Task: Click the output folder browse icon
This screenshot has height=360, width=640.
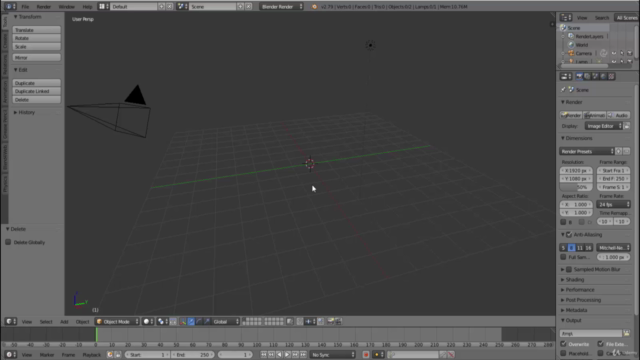Action: (627, 333)
